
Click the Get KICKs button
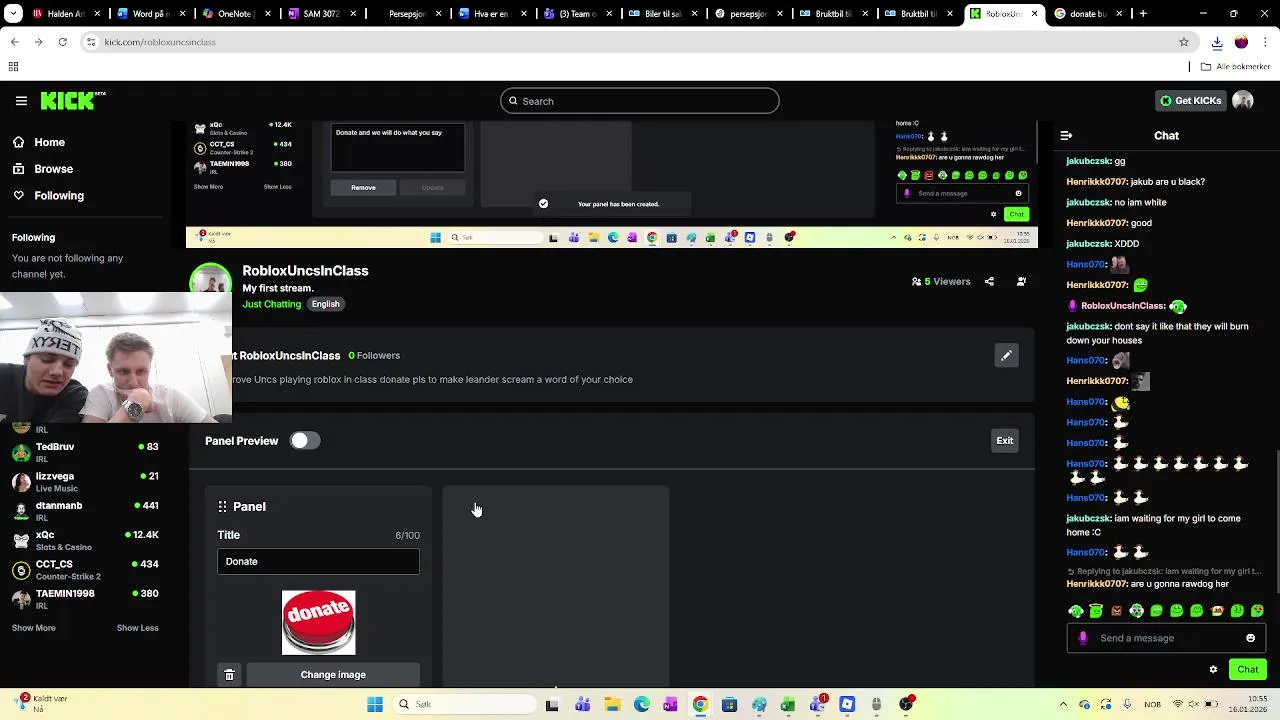pos(1190,101)
